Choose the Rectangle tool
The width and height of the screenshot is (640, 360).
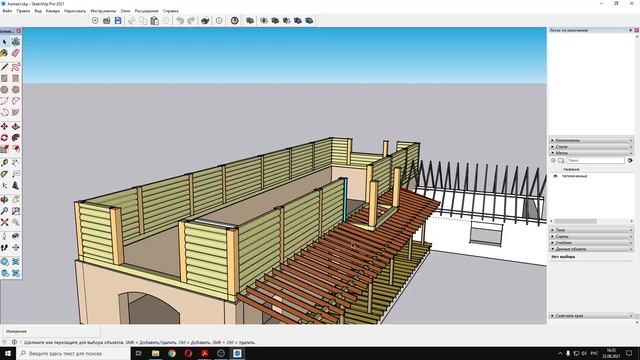[4, 78]
